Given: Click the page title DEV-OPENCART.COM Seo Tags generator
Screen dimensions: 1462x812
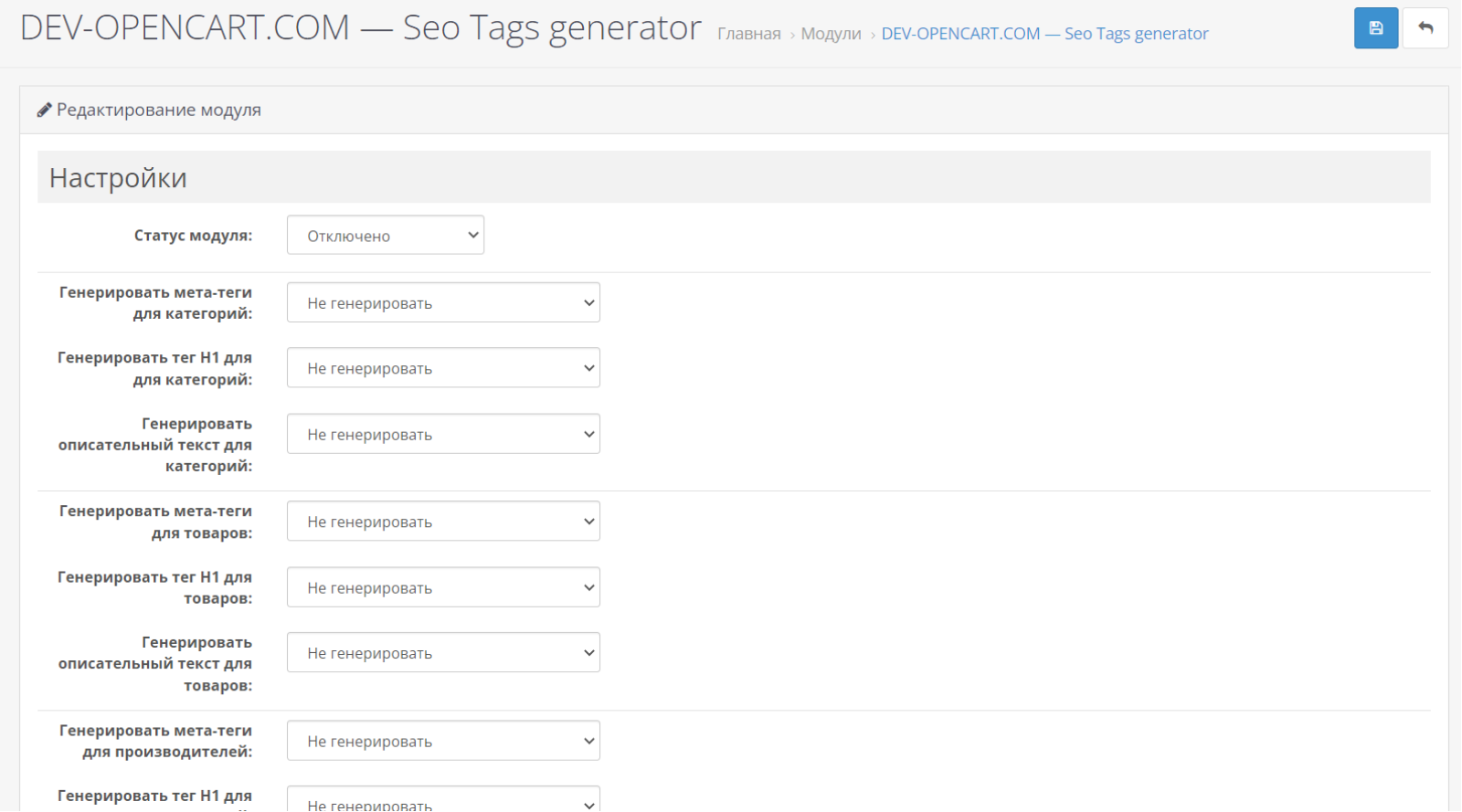Looking at the screenshot, I should (x=360, y=28).
